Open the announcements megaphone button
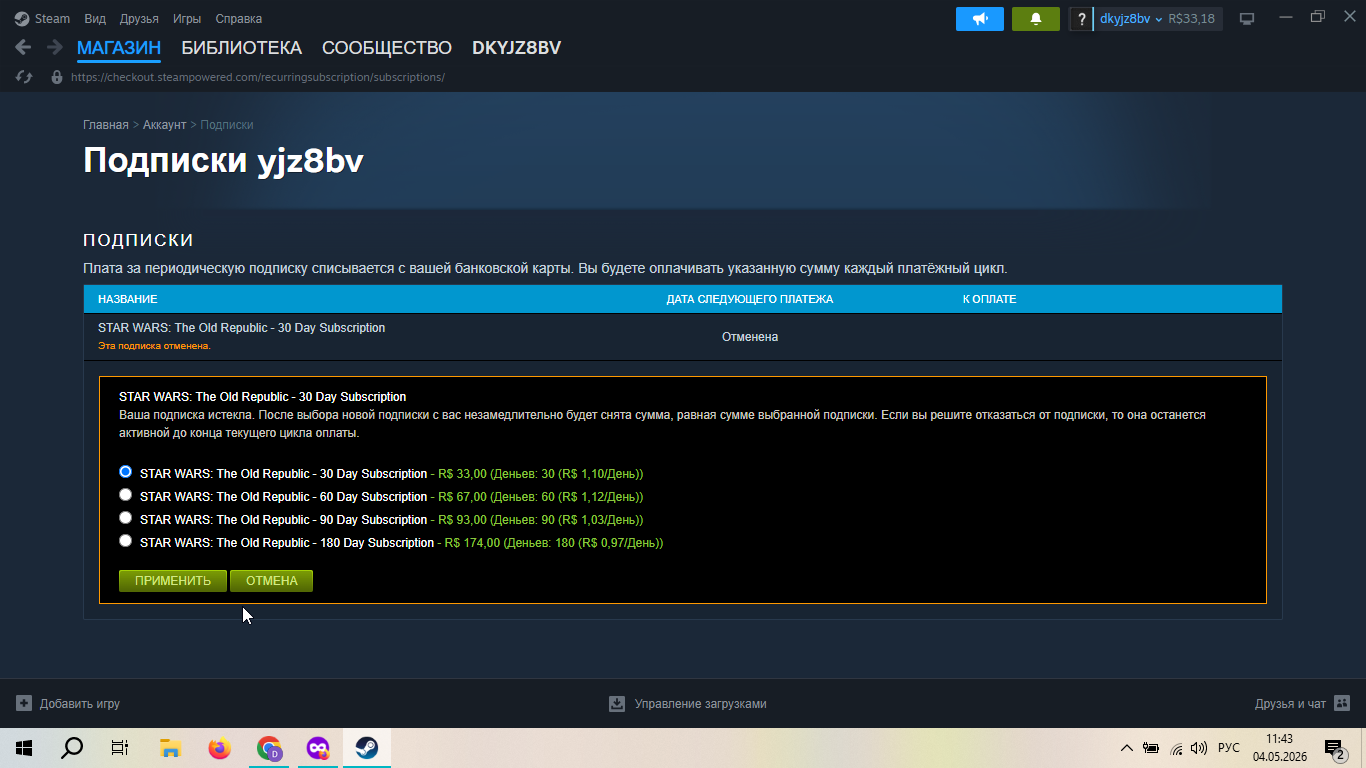This screenshot has width=1366, height=768. [979, 19]
